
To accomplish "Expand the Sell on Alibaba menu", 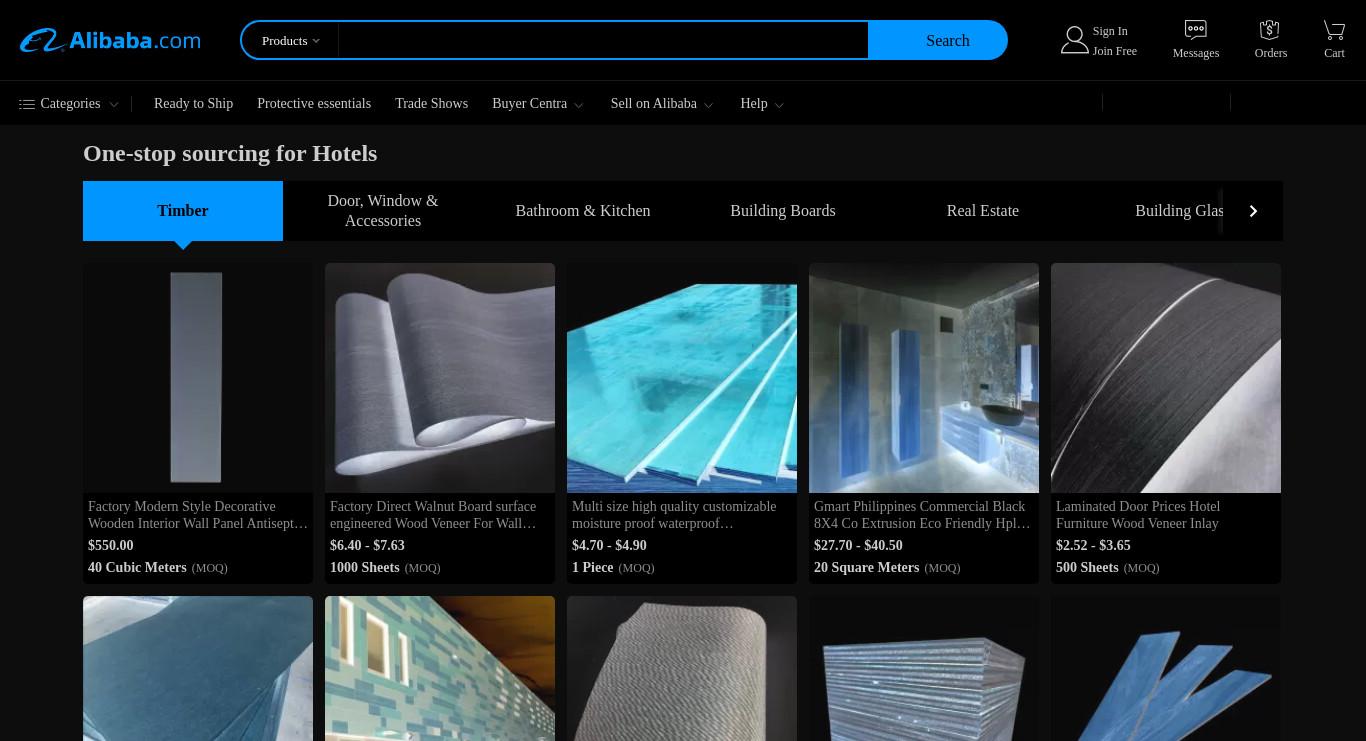I will [x=662, y=104].
